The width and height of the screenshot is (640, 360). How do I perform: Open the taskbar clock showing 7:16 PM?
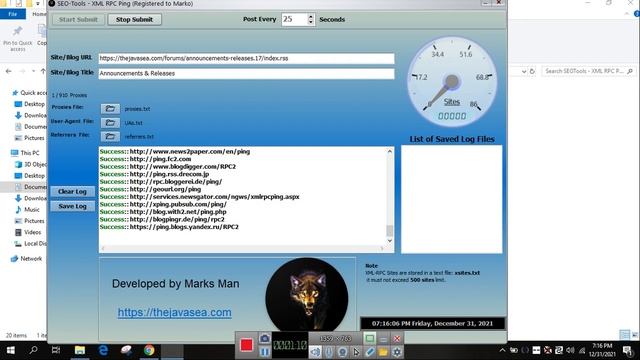(602, 350)
